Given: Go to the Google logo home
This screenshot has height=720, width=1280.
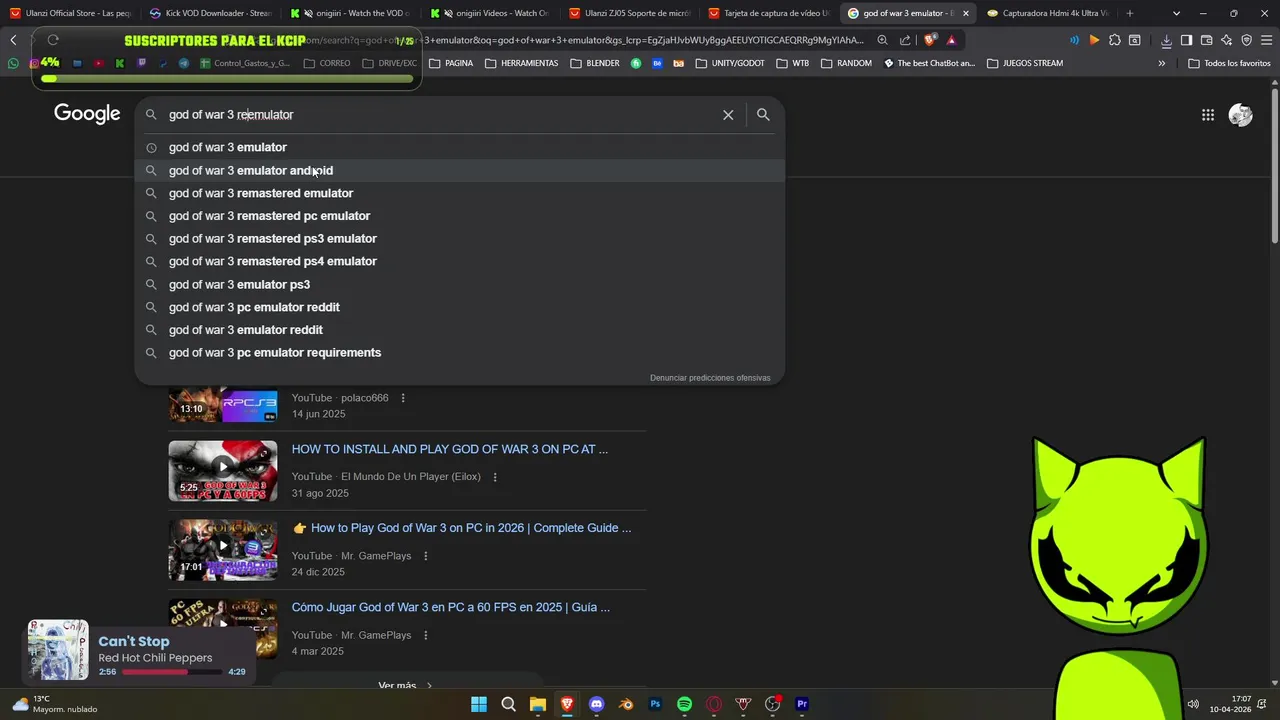Looking at the screenshot, I should click(87, 114).
